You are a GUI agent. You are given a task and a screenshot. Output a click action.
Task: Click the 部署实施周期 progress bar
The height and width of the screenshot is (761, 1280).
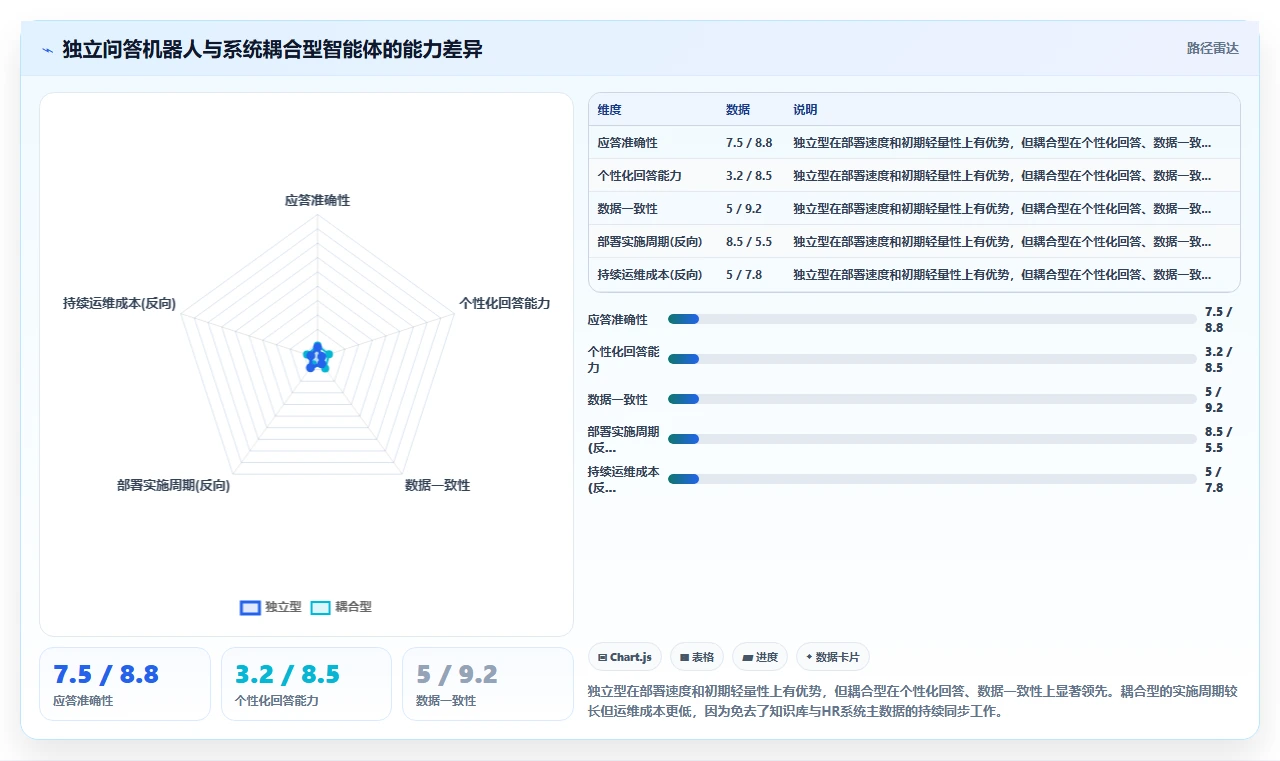pos(932,439)
